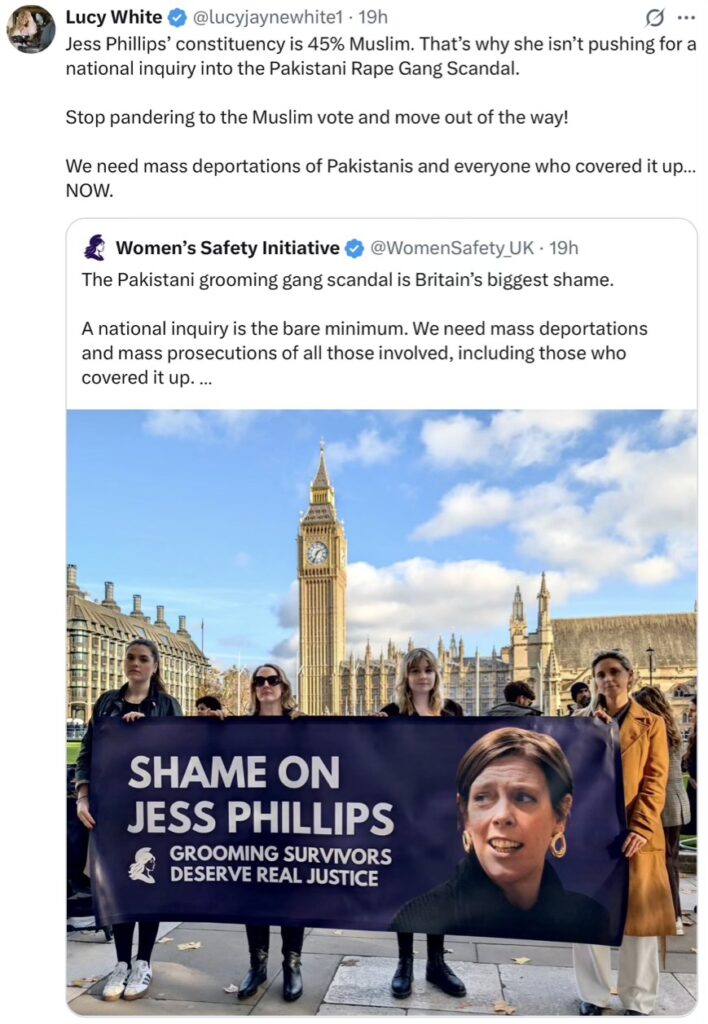
Task: Click the helmet logo on the banner
Action: [x=142, y=865]
